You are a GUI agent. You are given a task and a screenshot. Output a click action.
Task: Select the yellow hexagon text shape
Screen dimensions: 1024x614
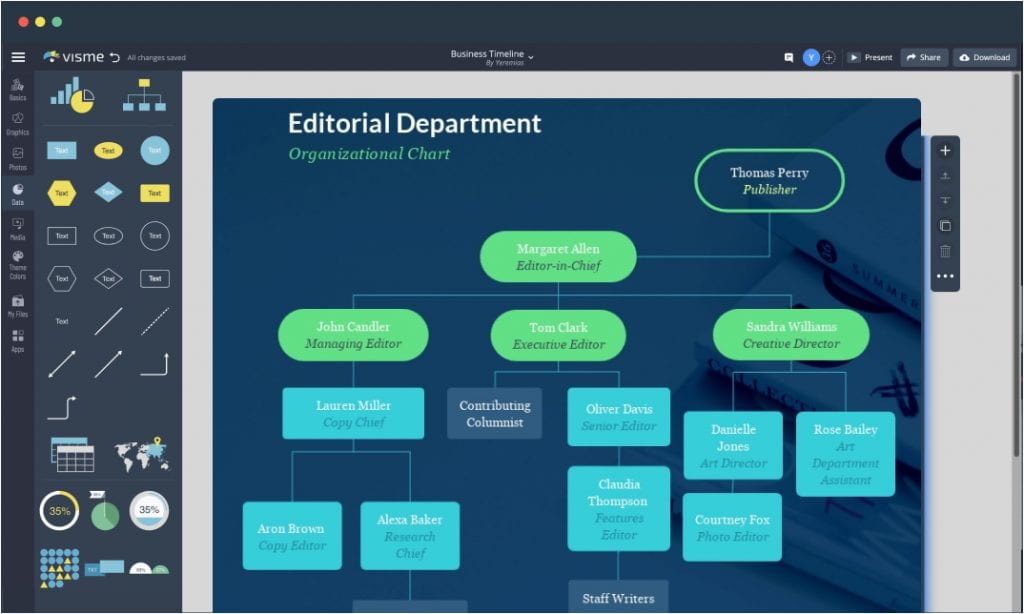[x=61, y=193]
